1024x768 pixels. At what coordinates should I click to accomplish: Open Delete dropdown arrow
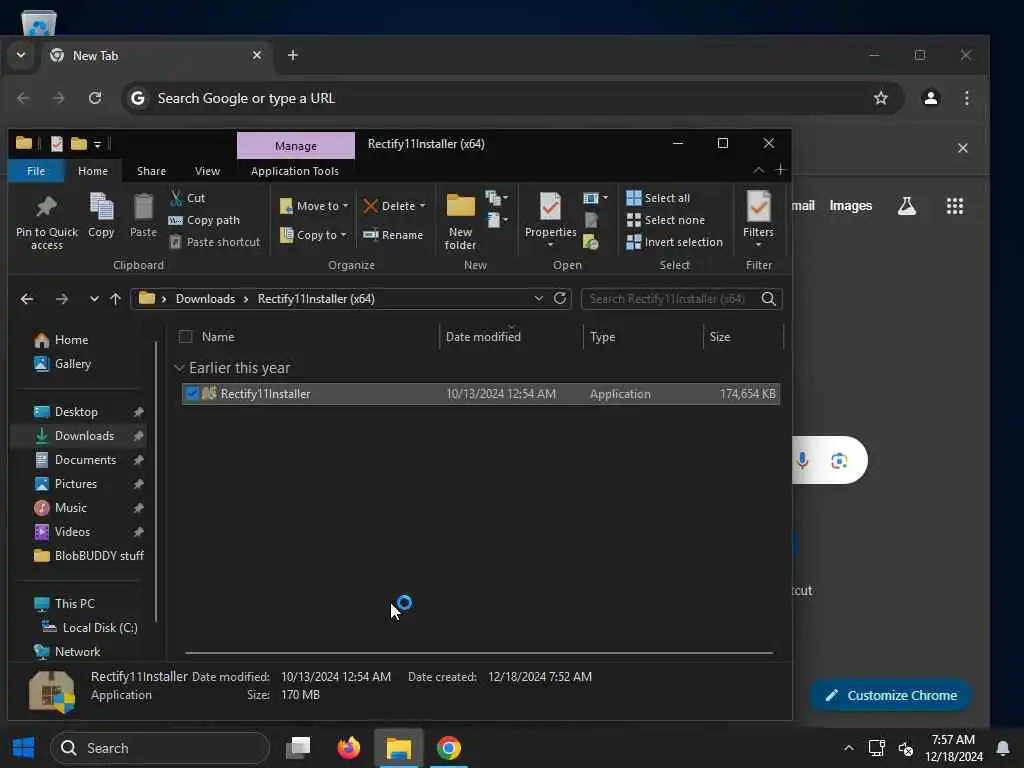(423, 206)
